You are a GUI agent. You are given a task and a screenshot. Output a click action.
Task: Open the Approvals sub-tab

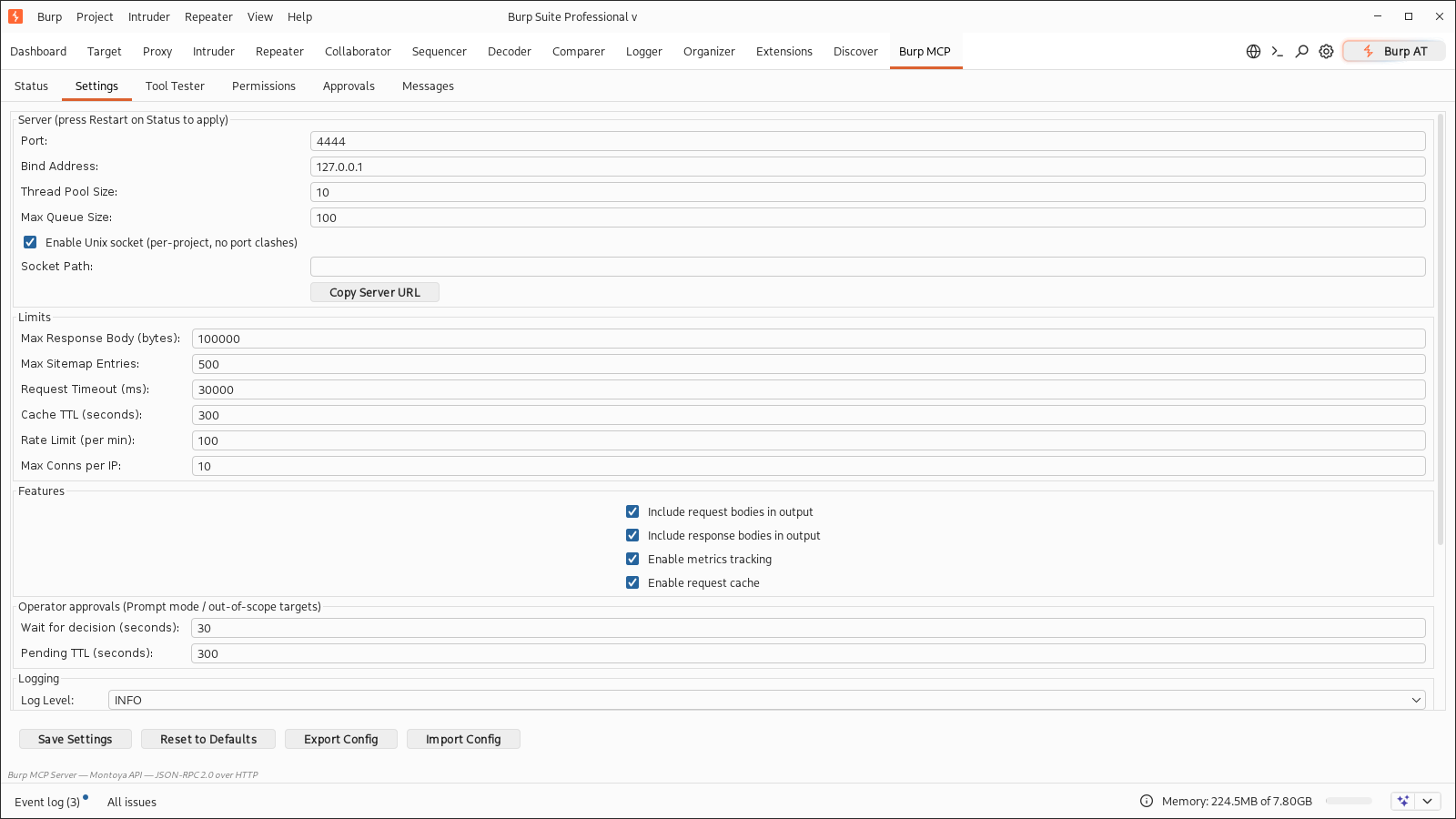[x=349, y=86]
